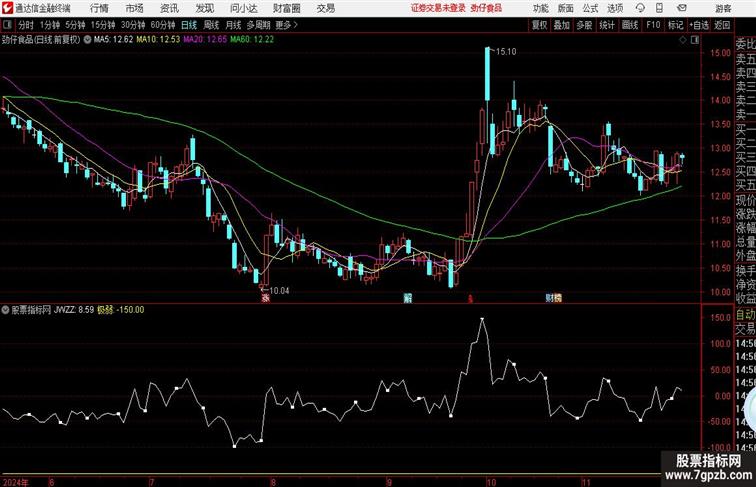756x487 pixels.
Task: Click the 叠加 overlay button
Action: click(x=562, y=25)
